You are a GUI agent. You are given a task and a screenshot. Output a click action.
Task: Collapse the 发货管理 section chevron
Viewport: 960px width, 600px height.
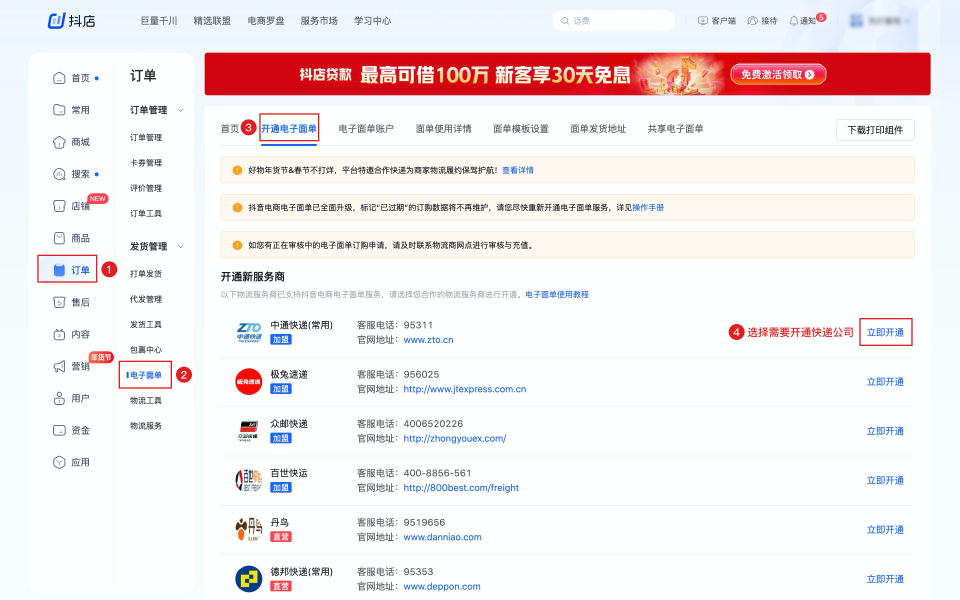181,246
